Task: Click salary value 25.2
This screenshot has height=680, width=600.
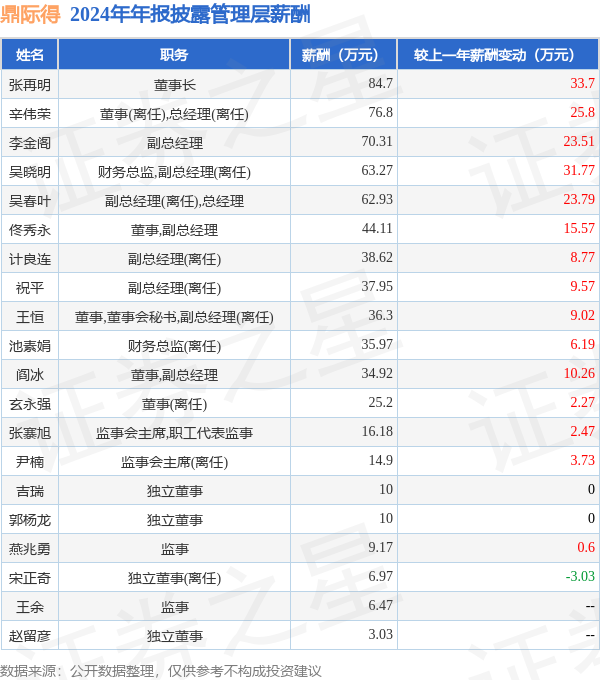Action: [x=380, y=403]
